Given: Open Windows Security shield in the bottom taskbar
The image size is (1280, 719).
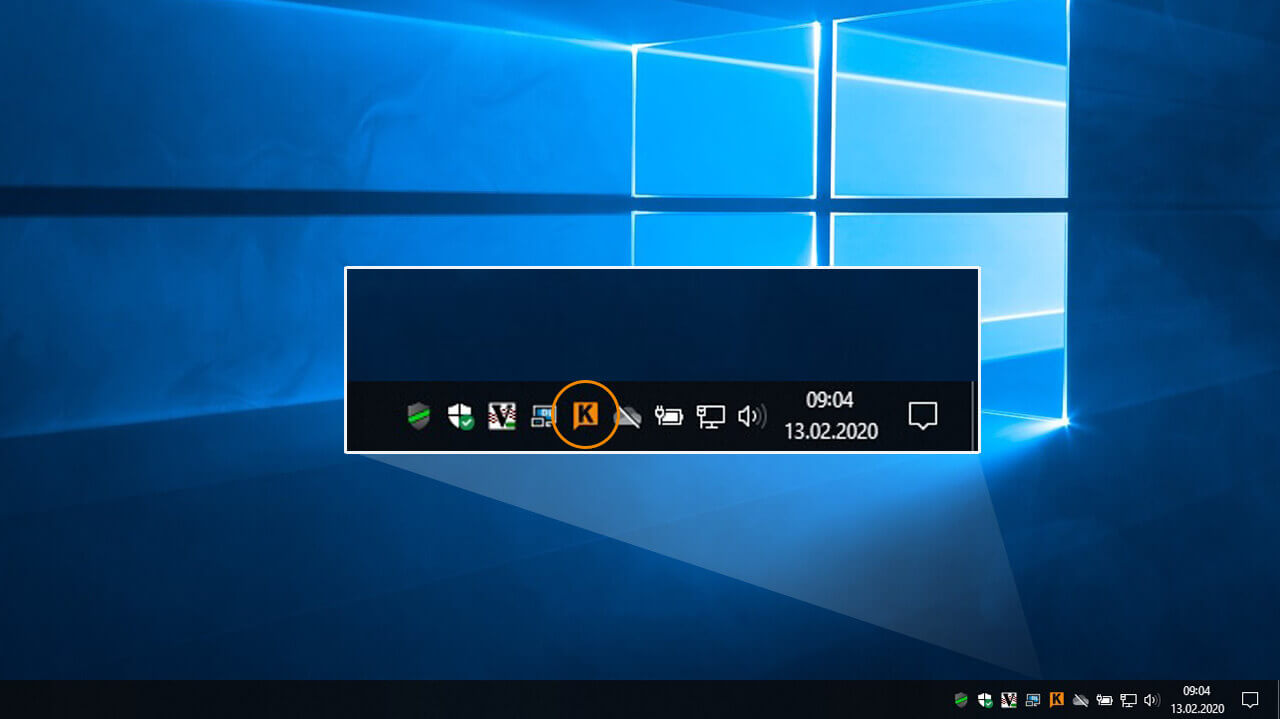Looking at the screenshot, I should click(985, 700).
